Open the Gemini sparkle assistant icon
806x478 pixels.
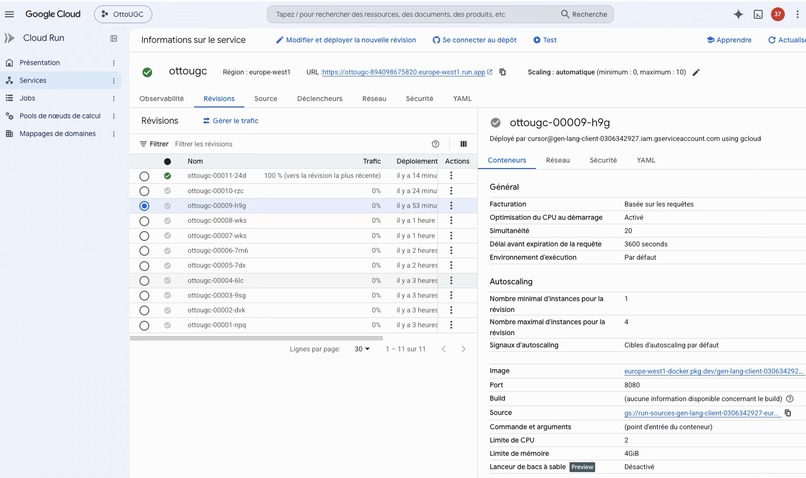click(x=738, y=14)
